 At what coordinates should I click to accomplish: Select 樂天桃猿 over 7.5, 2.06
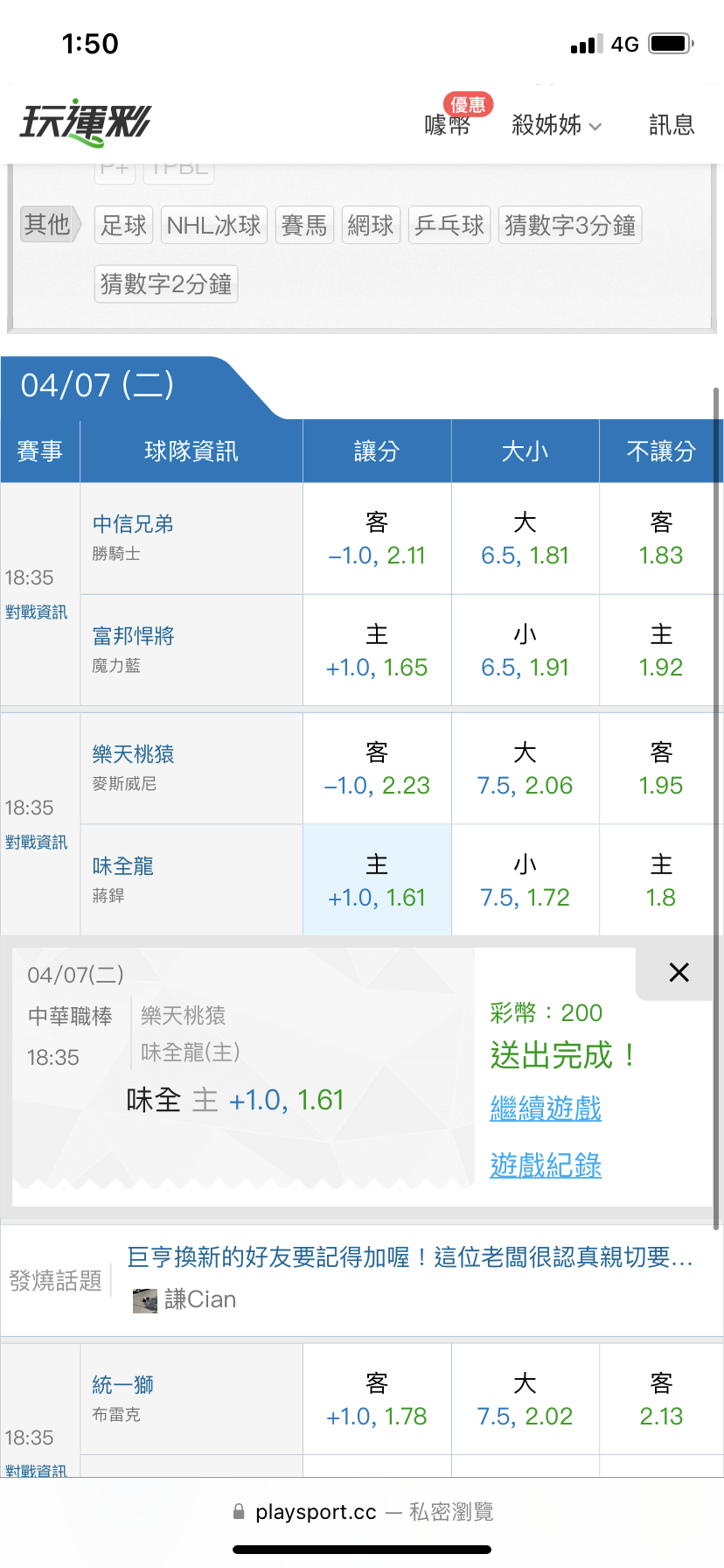point(525,769)
